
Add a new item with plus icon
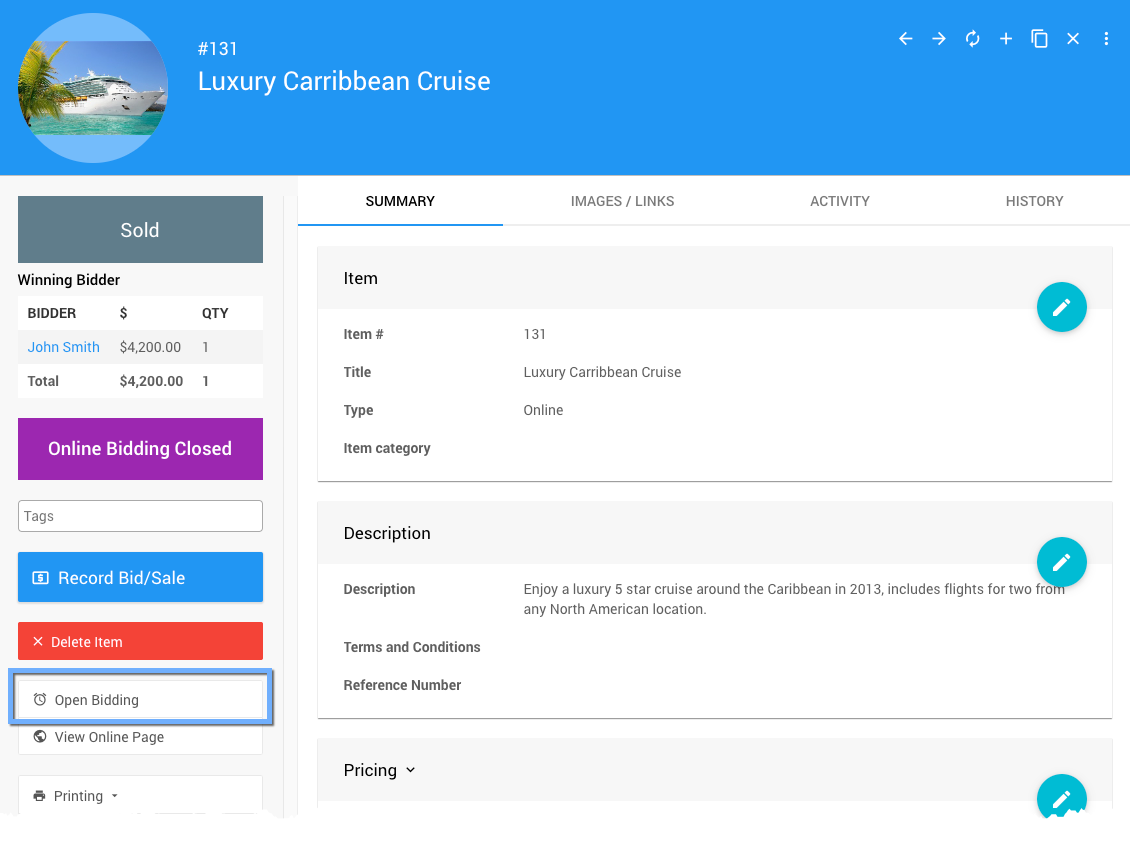1006,39
